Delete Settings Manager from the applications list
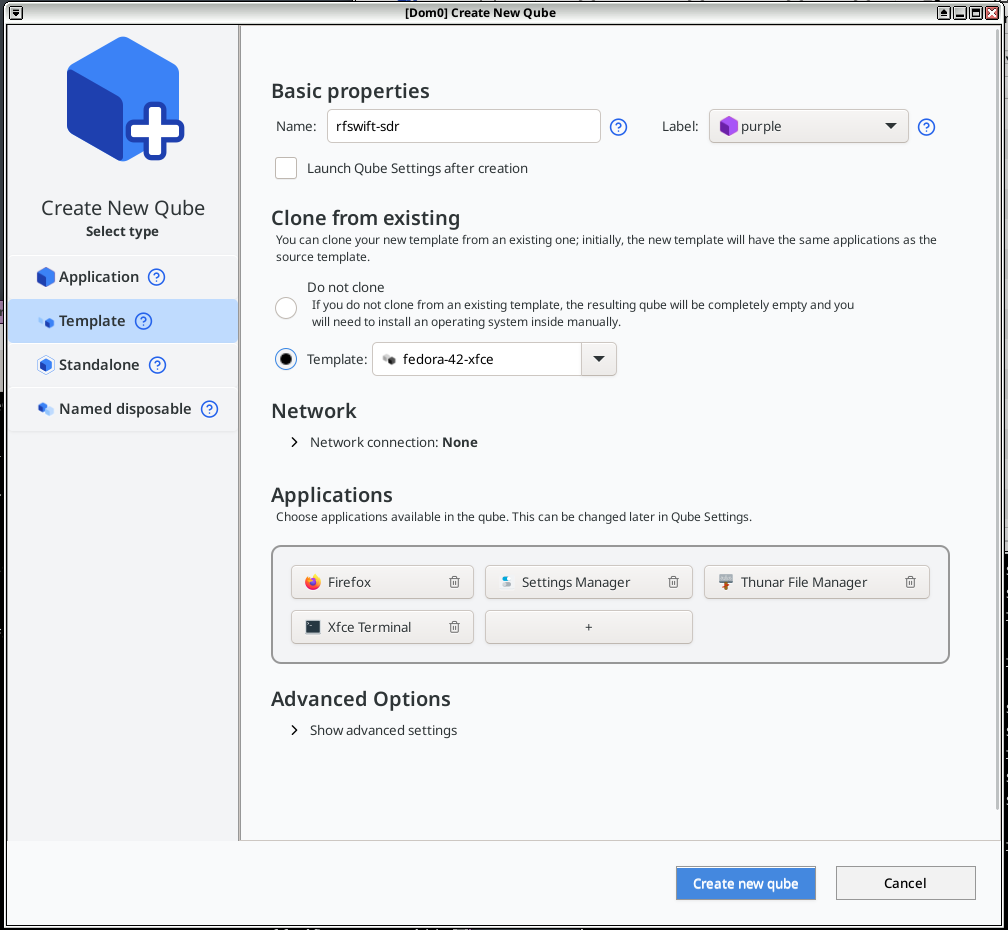 673,581
